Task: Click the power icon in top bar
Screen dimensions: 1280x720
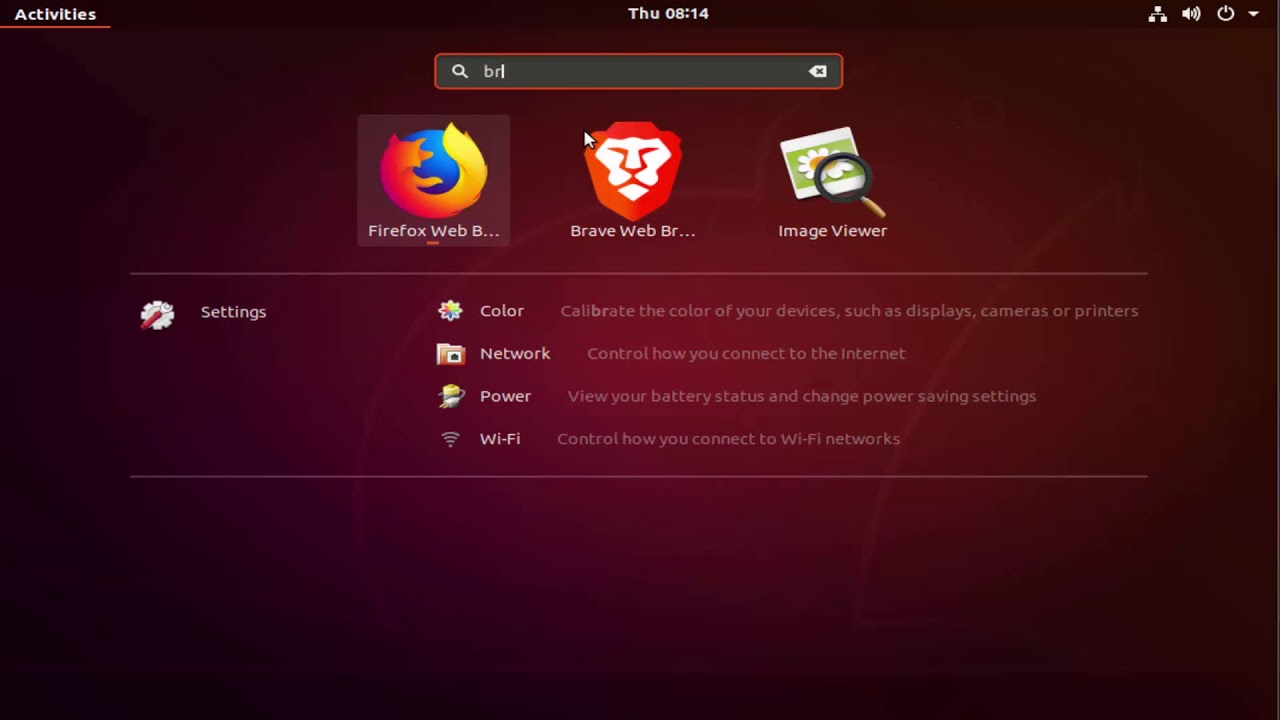Action: point(1226,14)
